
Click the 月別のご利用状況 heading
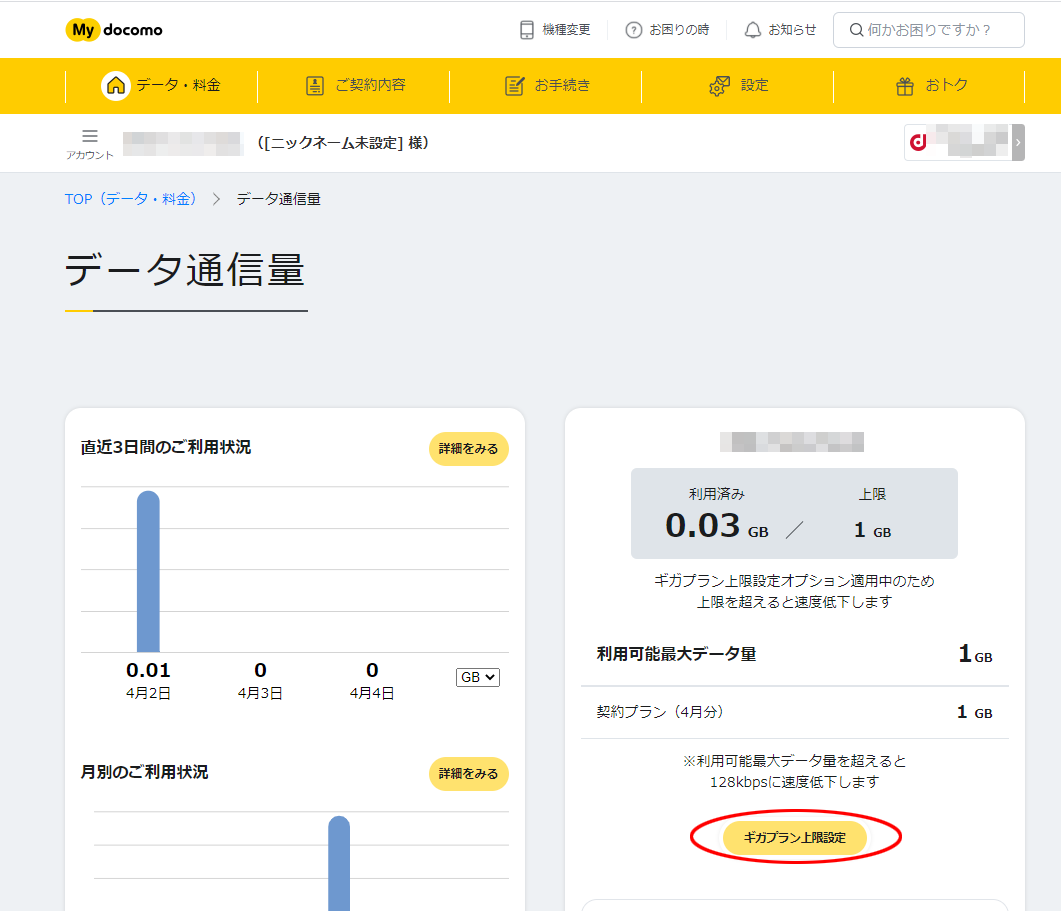pyautogui.click(x=144, y=772)
